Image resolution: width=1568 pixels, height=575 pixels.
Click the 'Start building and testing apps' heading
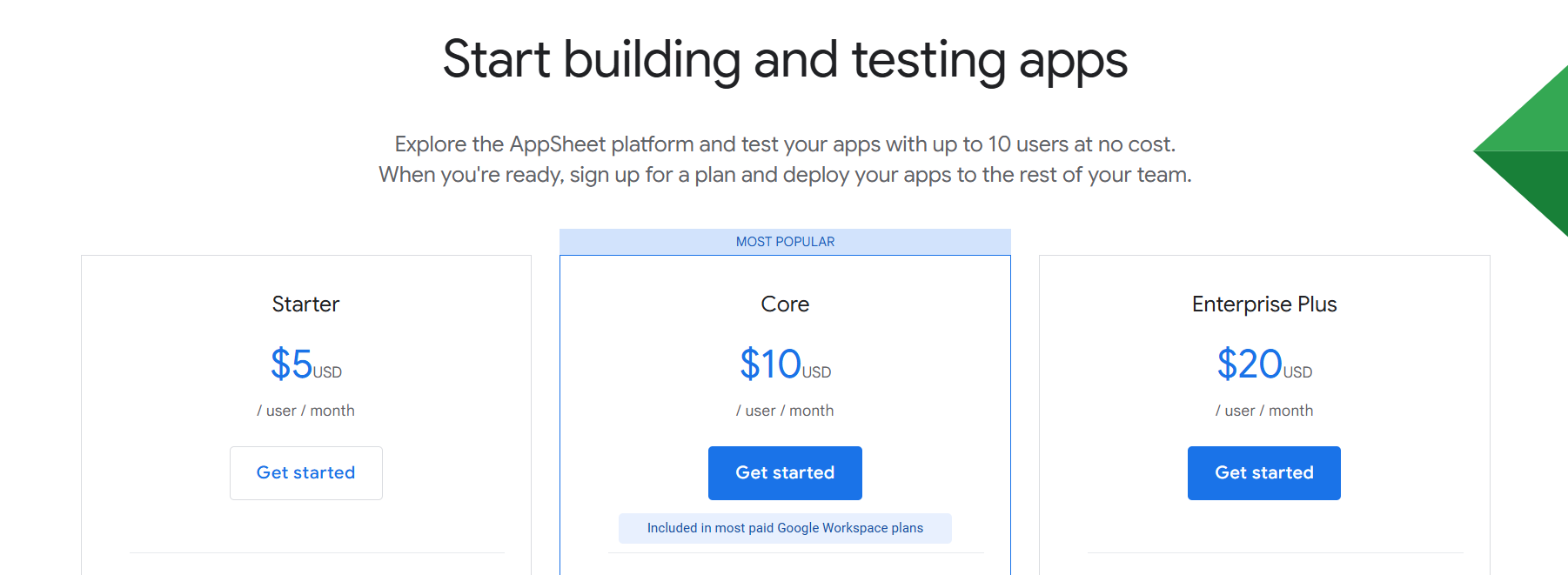pyautogui.click(x=785, y=60)
